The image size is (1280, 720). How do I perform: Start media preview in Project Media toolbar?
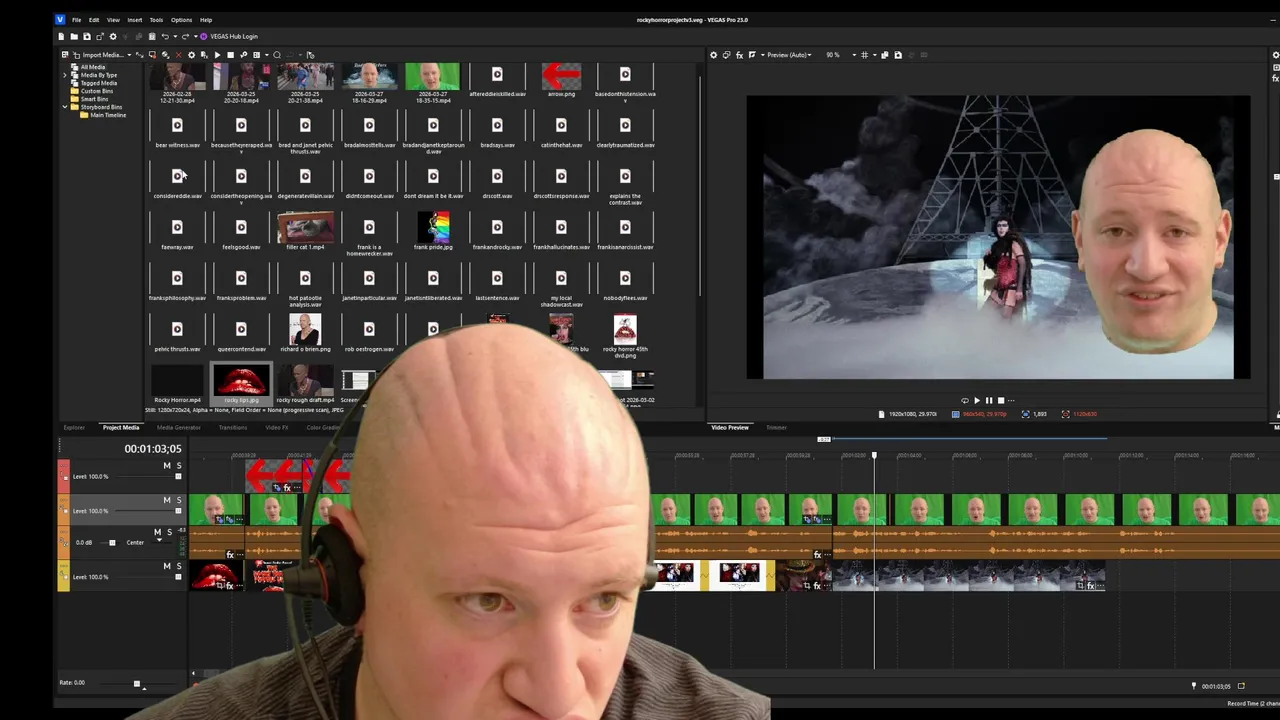(x=217, y=55)
